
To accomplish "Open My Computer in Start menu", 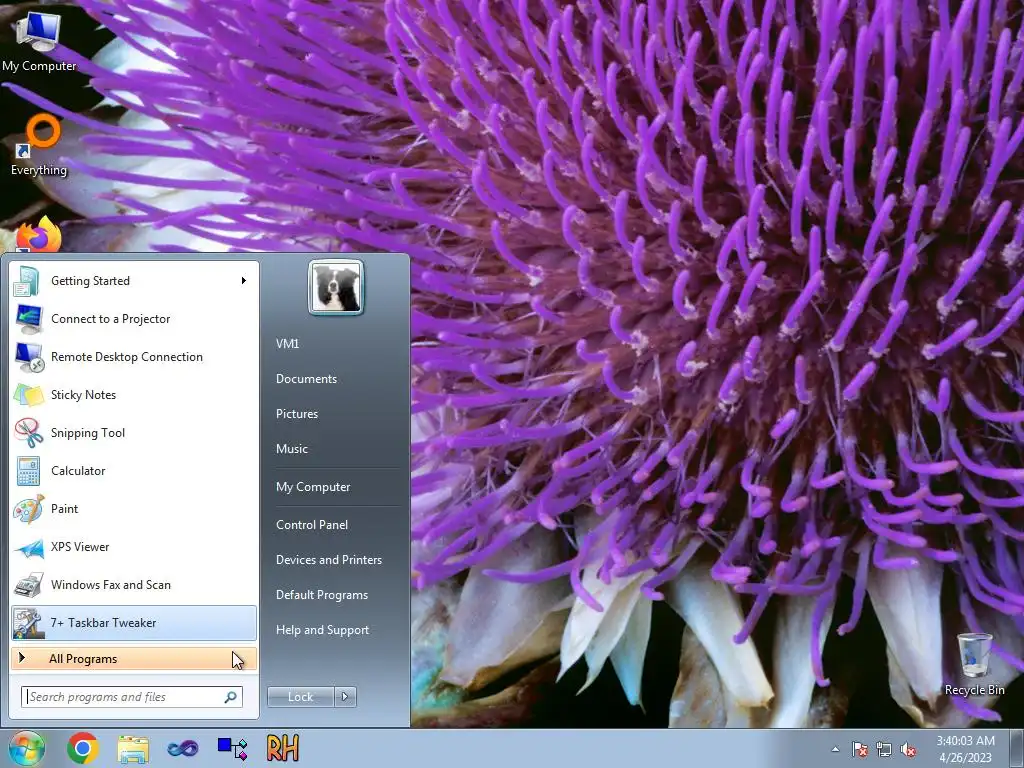I will point(313,487).
